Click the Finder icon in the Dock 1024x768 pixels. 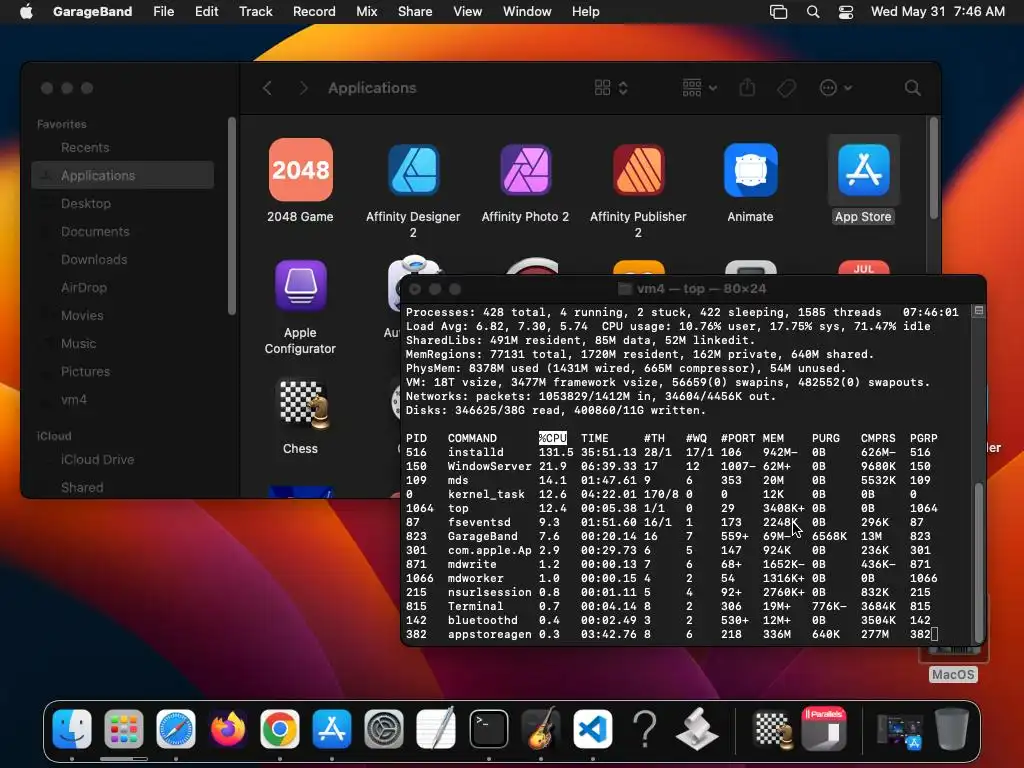pos(72,729)
